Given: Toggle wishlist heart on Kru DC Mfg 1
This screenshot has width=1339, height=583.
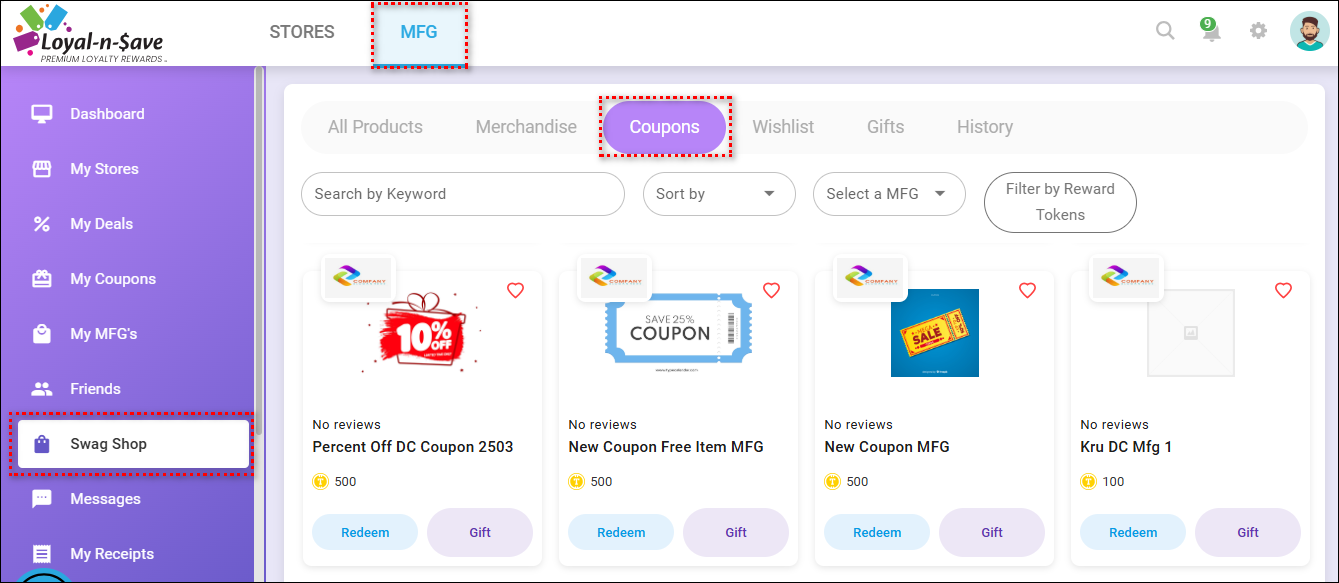Looking at the screenshot, I should coord(1283,291).
